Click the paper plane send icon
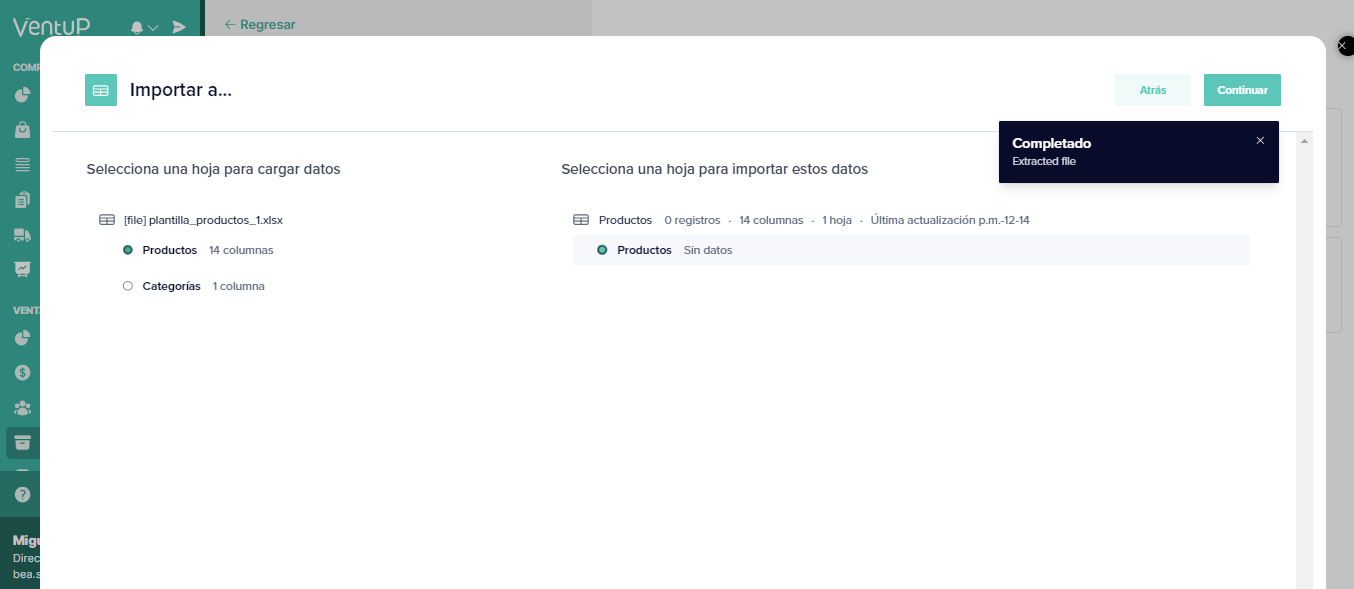This screenshot has width=1354, height=589. point(178,27)
